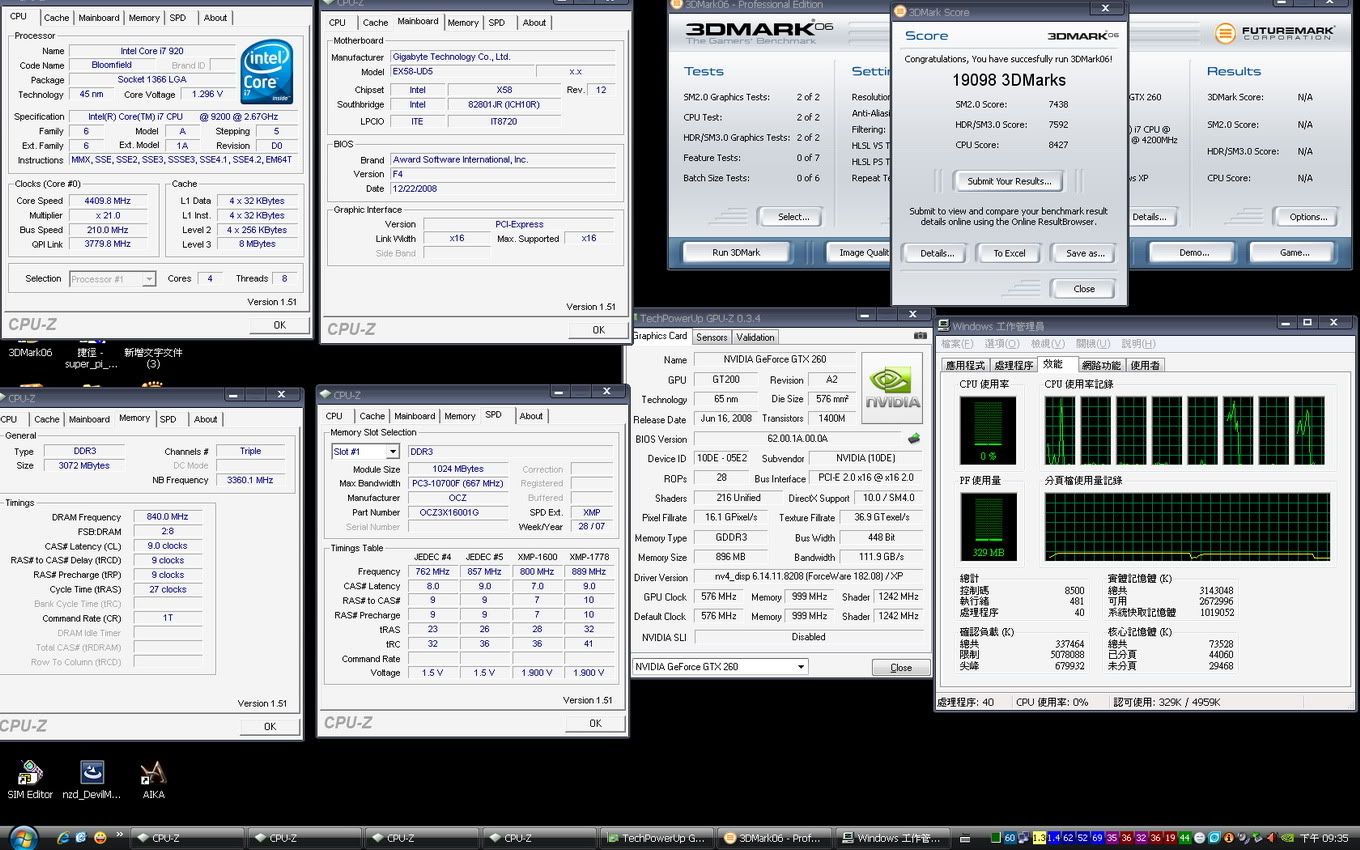Click the GPU-Z screenshot camera icon
This screenshot has height=850, width=1360.
[920, 337]
